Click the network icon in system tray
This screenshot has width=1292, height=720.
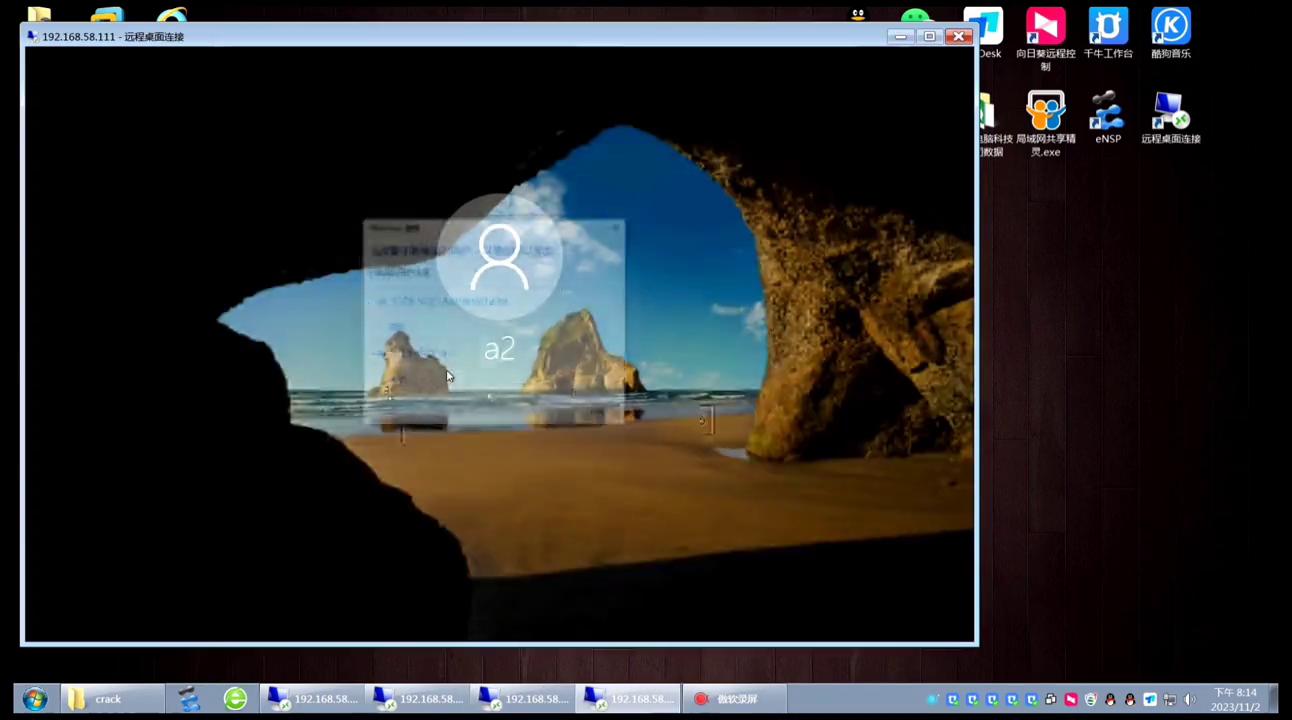click(x=1168, y=699)
